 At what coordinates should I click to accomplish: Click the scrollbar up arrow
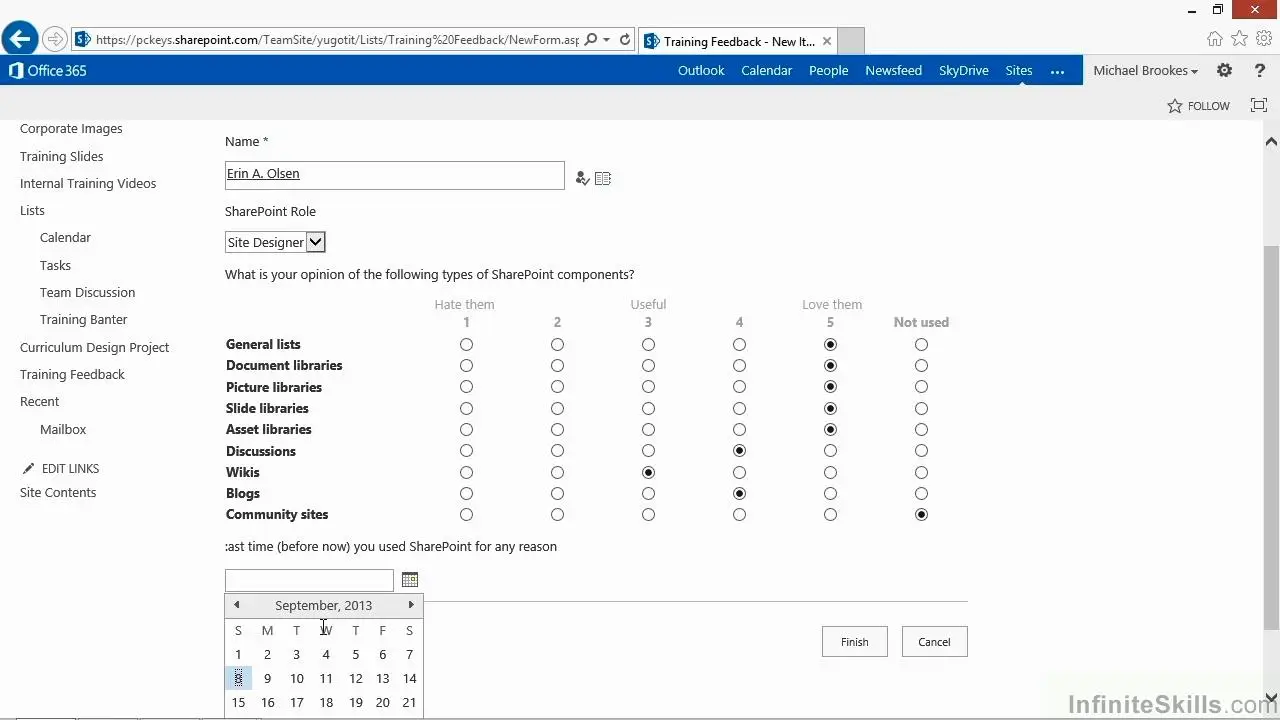1271,141
